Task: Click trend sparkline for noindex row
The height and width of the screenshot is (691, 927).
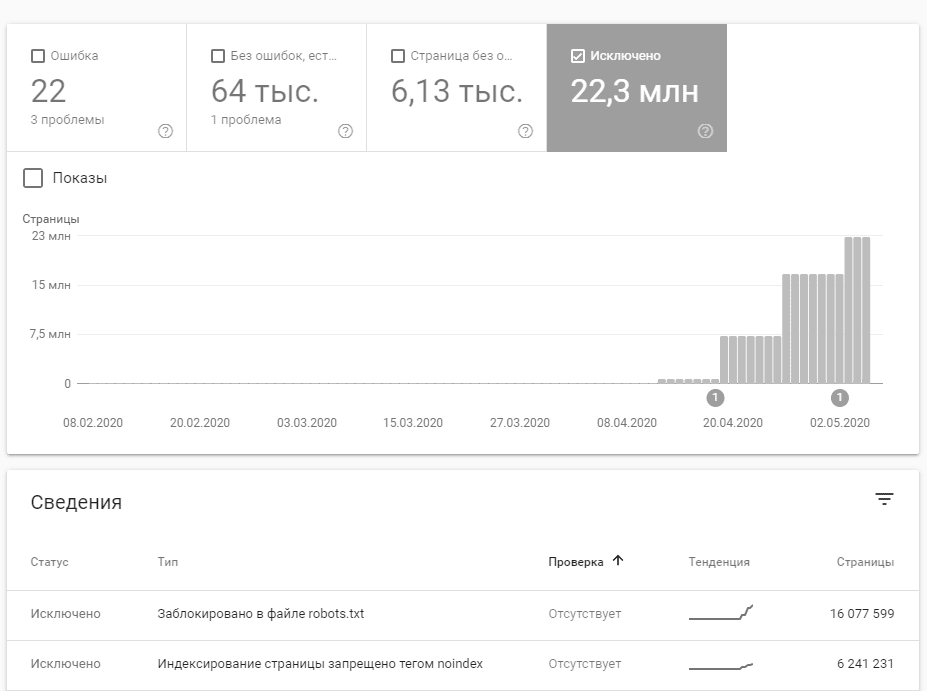Action: click(721, 664)
